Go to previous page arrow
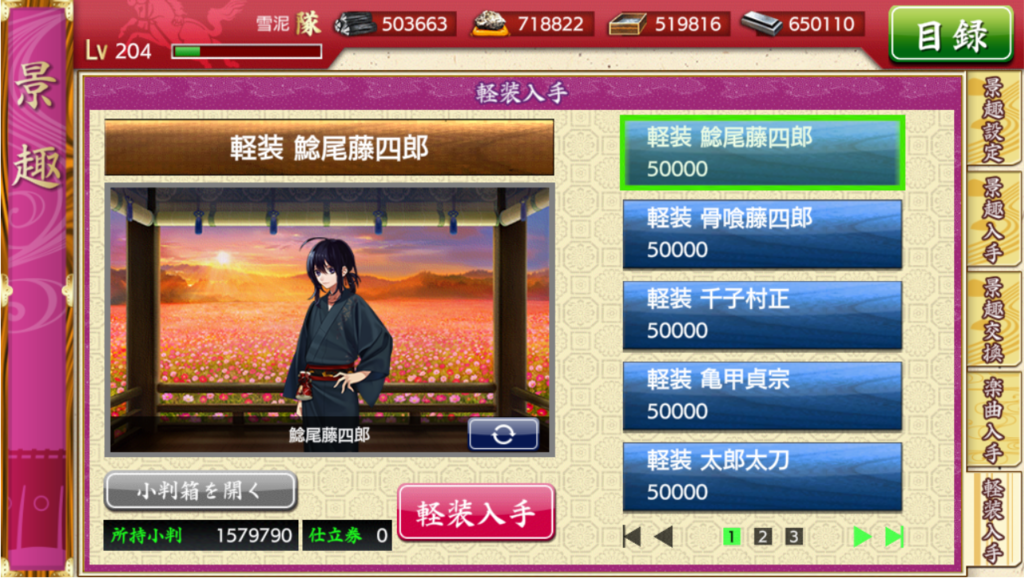Viewport: 1024px width, 578px height. click(x=664, y=536)
